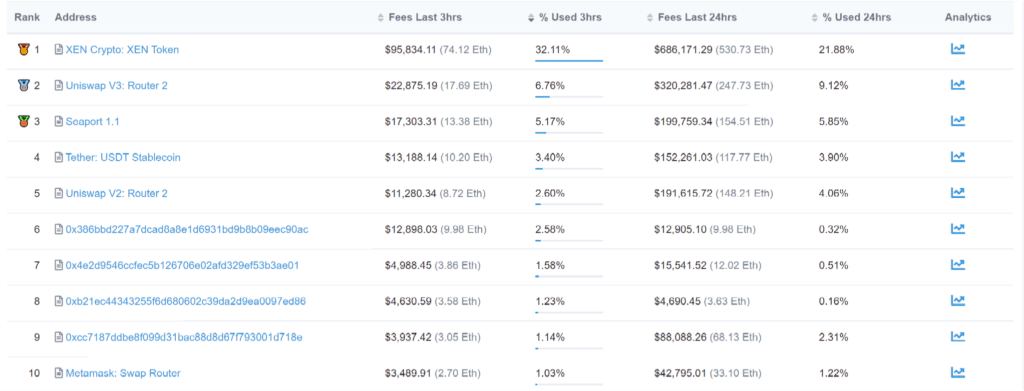Viewport: 1024px width, 391px height.
Task: Open the Uniswap V3: Router 2 link
Action: coord(116,86)
